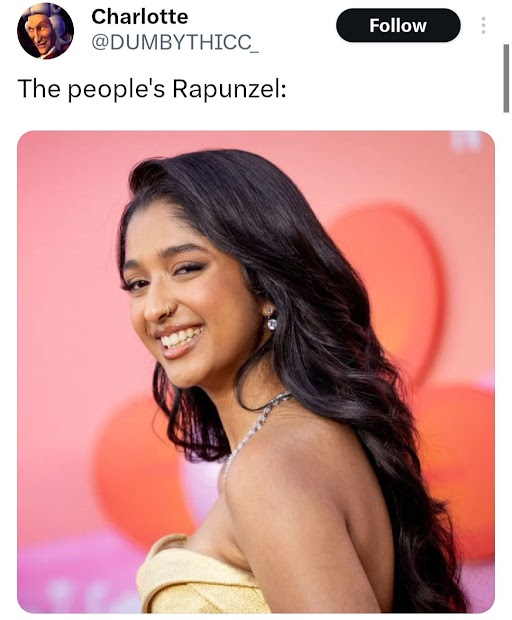Open the @DUMBYTHICC_ handle link
Image resolution: width=512 pixels, height=620 pixels.
pos(175,42)
